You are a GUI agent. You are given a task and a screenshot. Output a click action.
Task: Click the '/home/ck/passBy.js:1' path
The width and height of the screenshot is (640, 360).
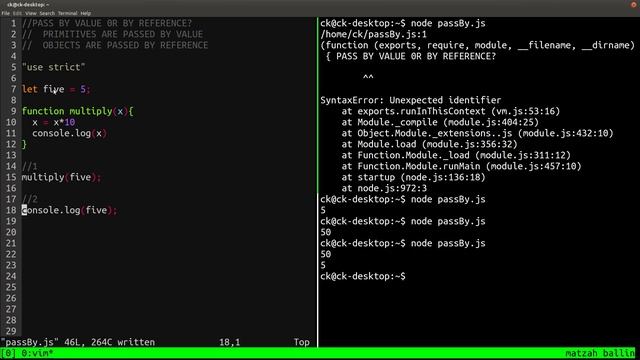tap(373, 34)
